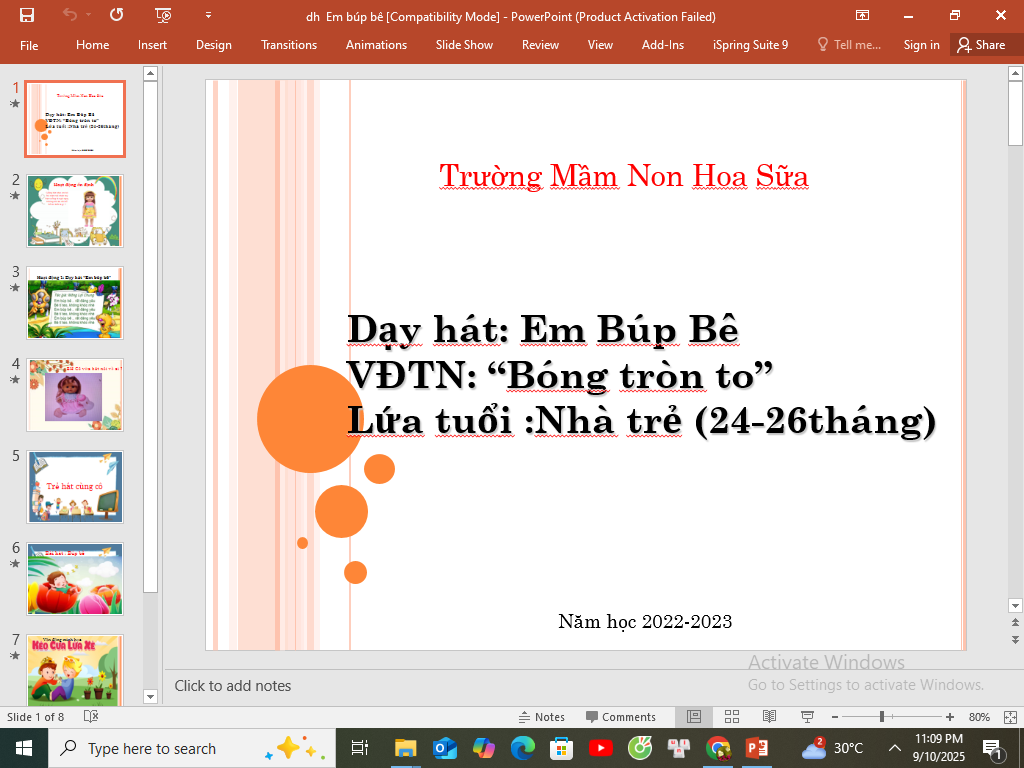Toggle the Notes pane
The height and width of the screenshot is (768, 1024).
coord(541,717)
